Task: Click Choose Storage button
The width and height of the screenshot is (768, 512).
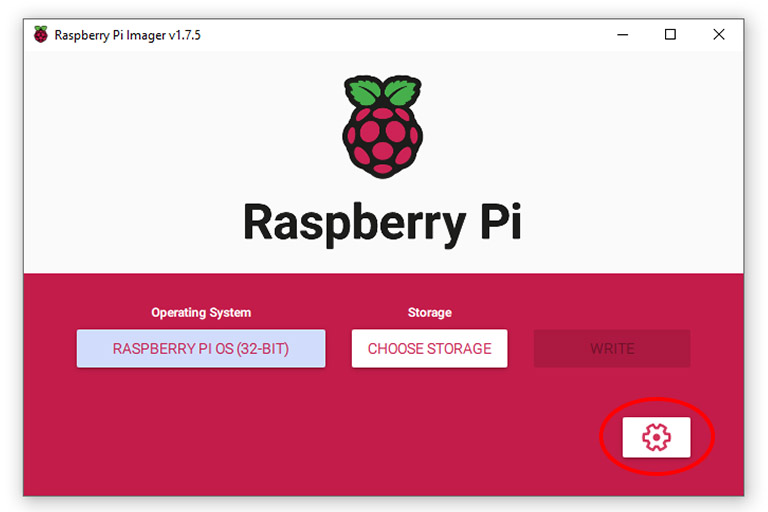Action: click(430, 348)
